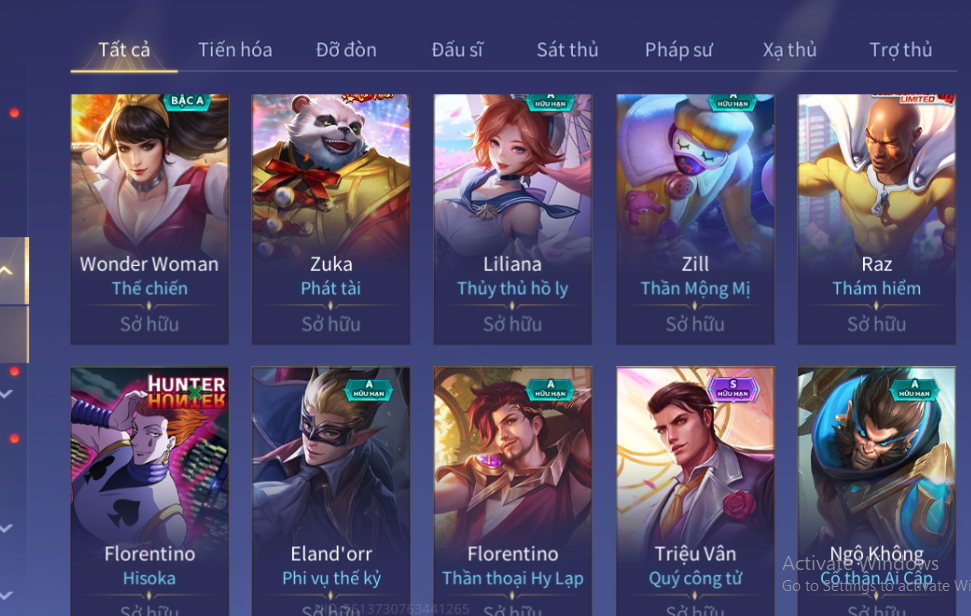Click the A badge on Ngộ Không card
Image resolution: width=971 pixels, height=616 pixels.
(x=915, y=389)
